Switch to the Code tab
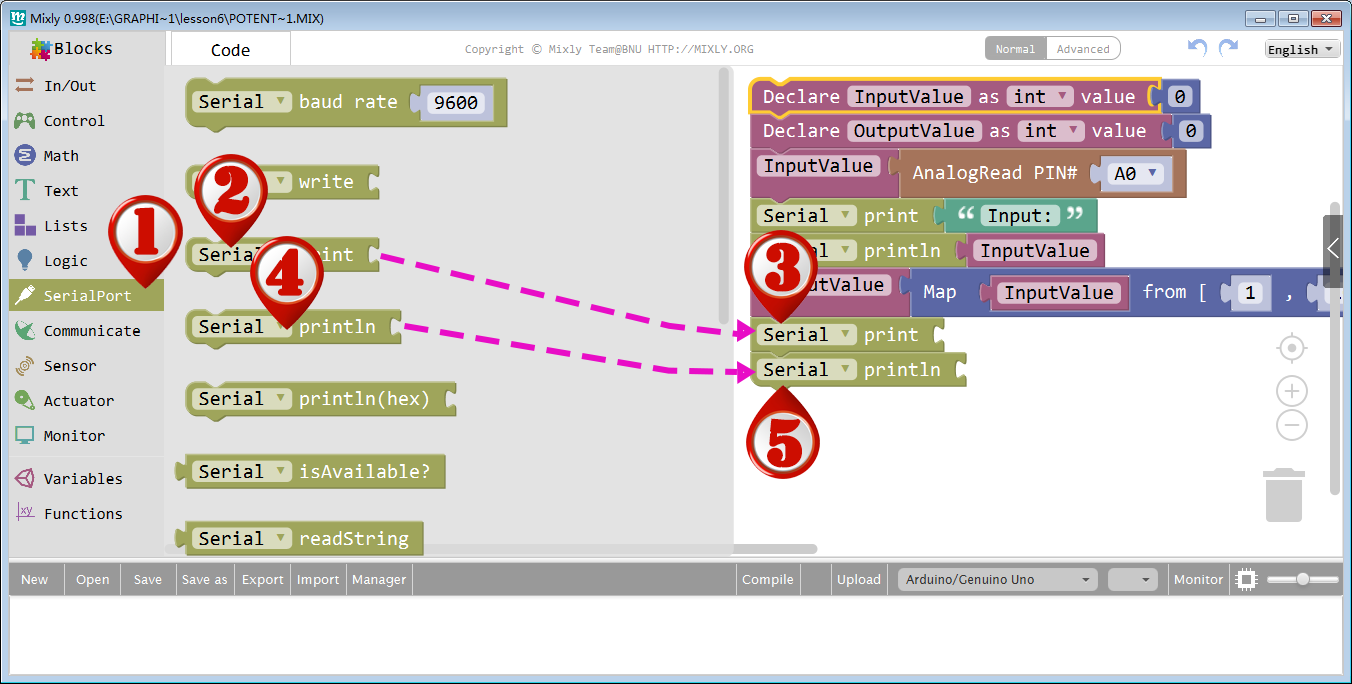 point(231,50)
